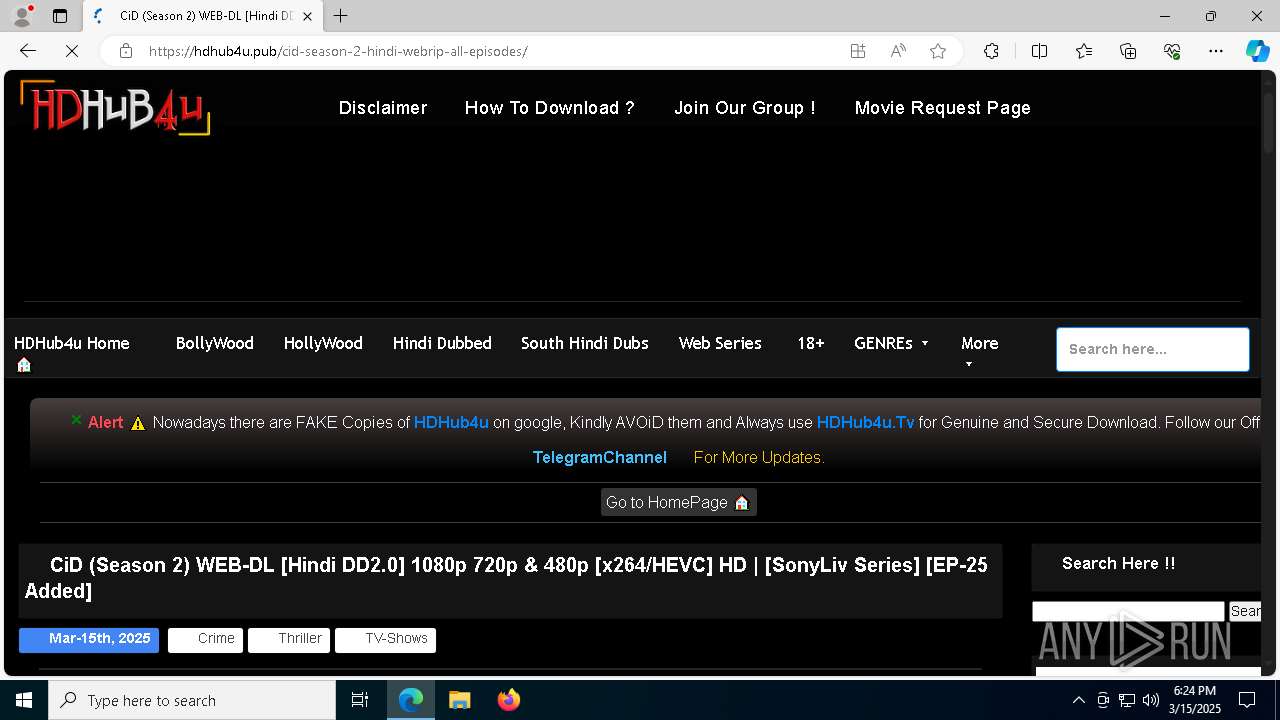
Task: Activate Read aloud icon
Action: (898, 51)
